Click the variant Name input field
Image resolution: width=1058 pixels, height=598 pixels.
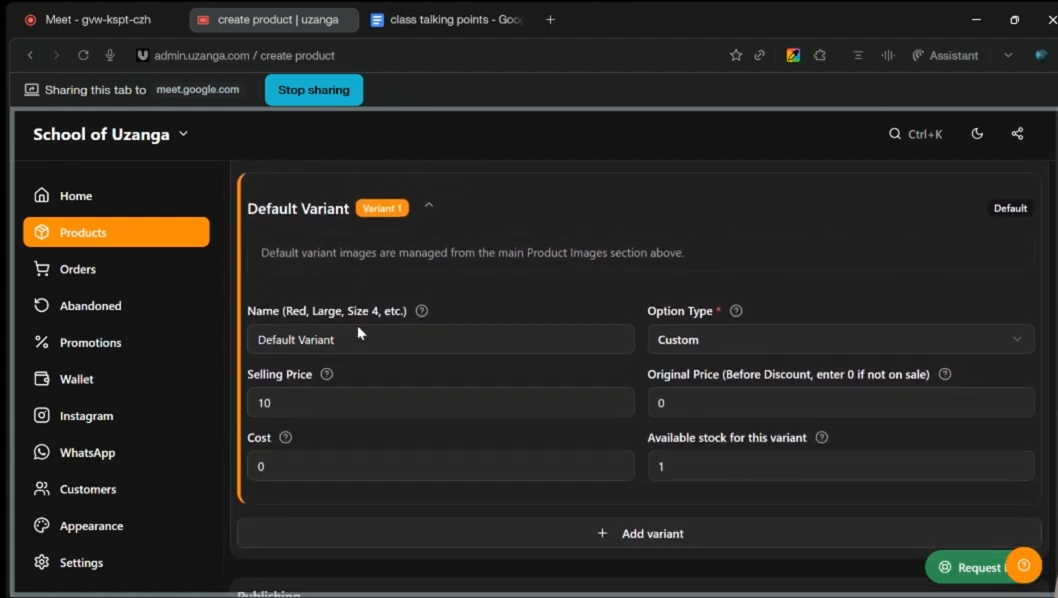(441, 339)
